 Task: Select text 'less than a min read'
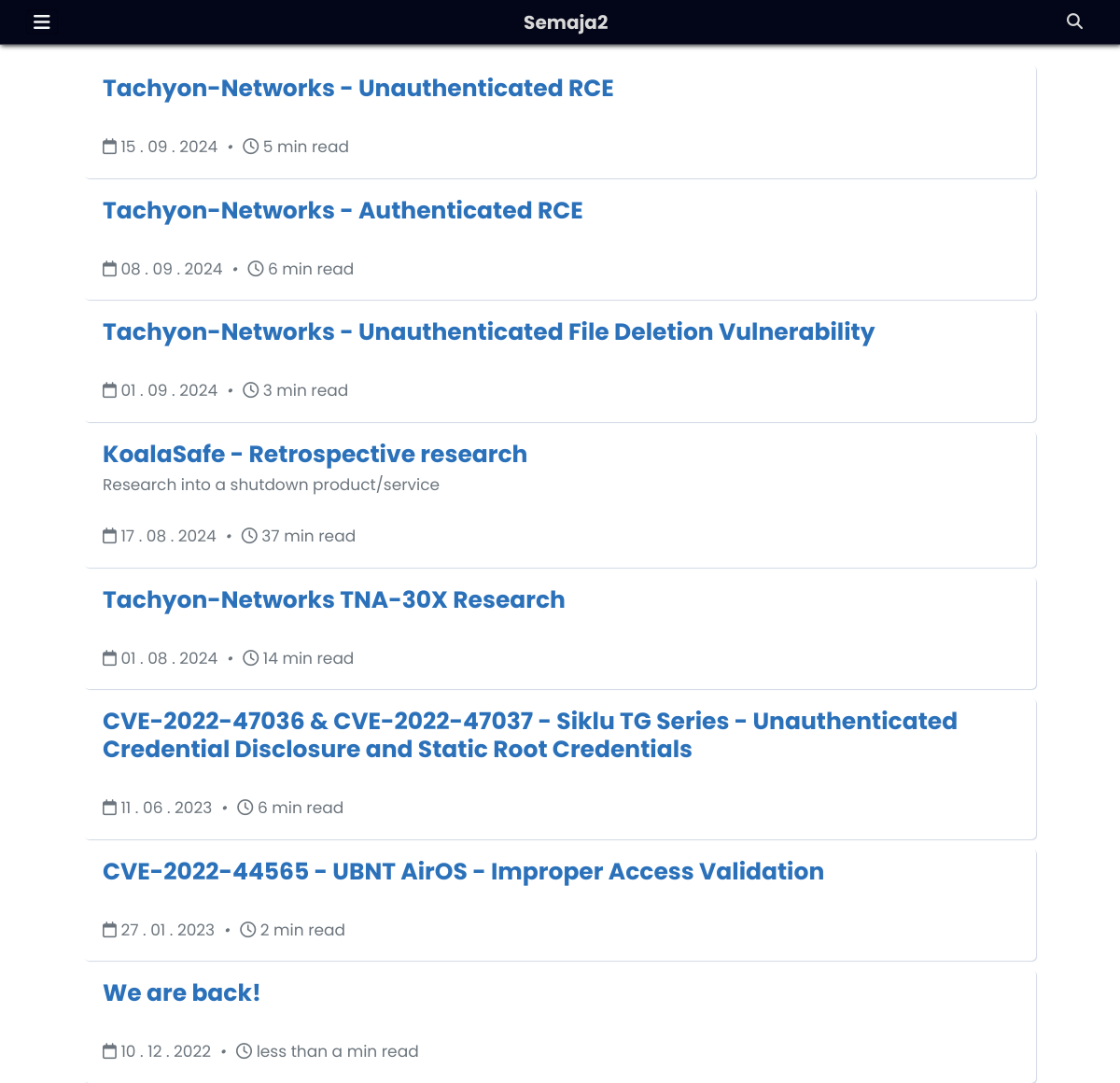coord(337,1051)
